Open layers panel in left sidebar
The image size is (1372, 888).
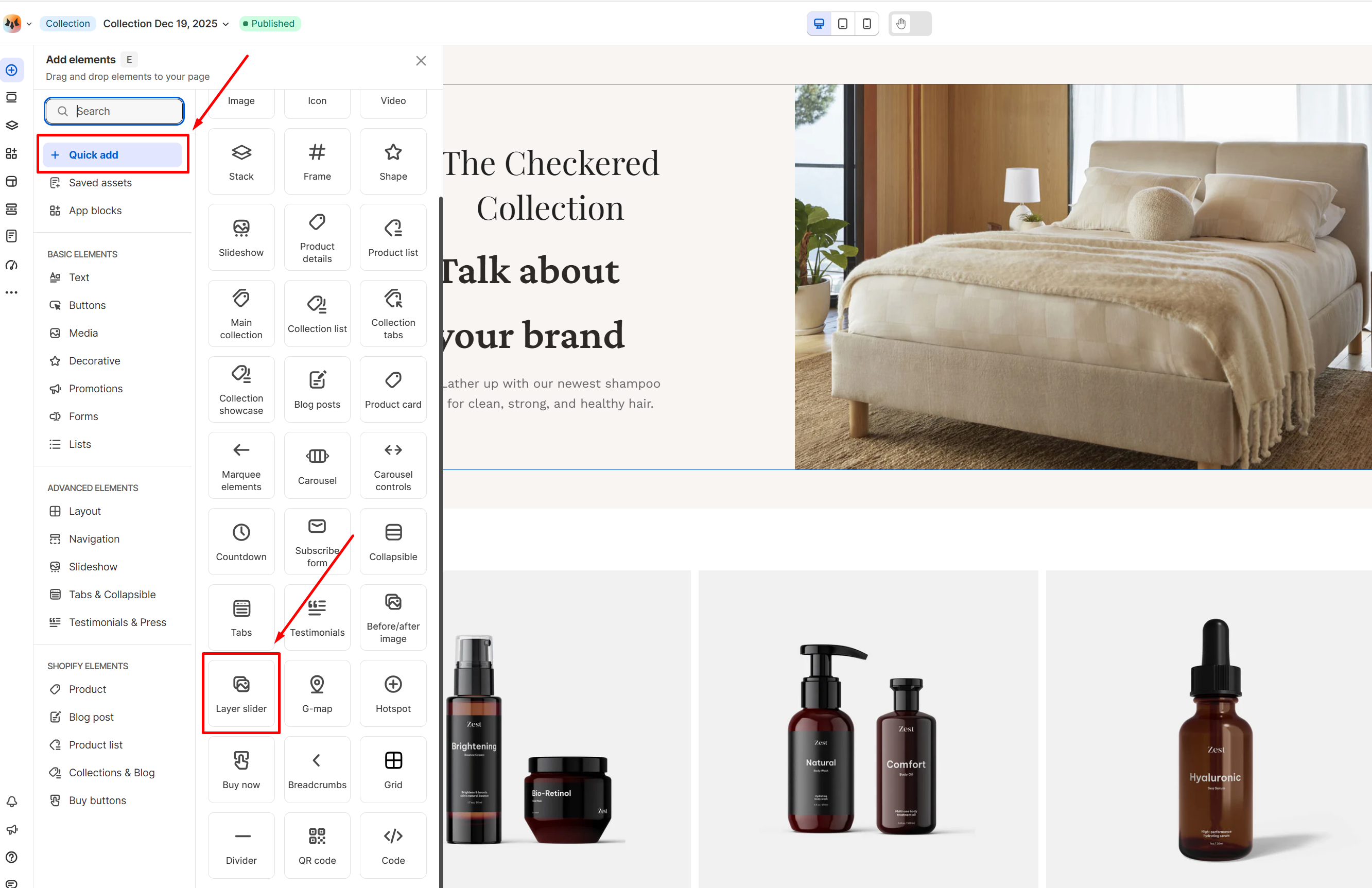coord(11,125)
